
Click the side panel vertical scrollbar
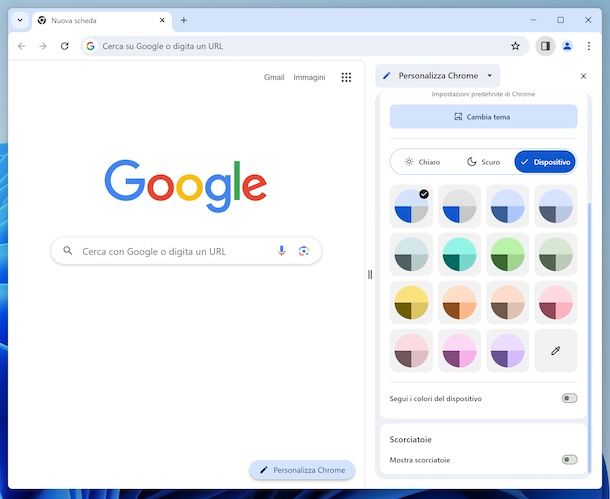click(x=590, y=338)
